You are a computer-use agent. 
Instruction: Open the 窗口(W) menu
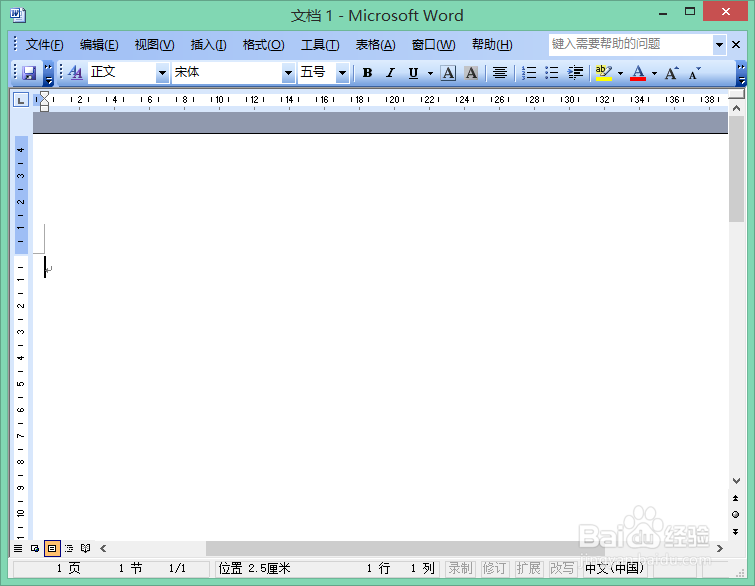coord(433,45)
